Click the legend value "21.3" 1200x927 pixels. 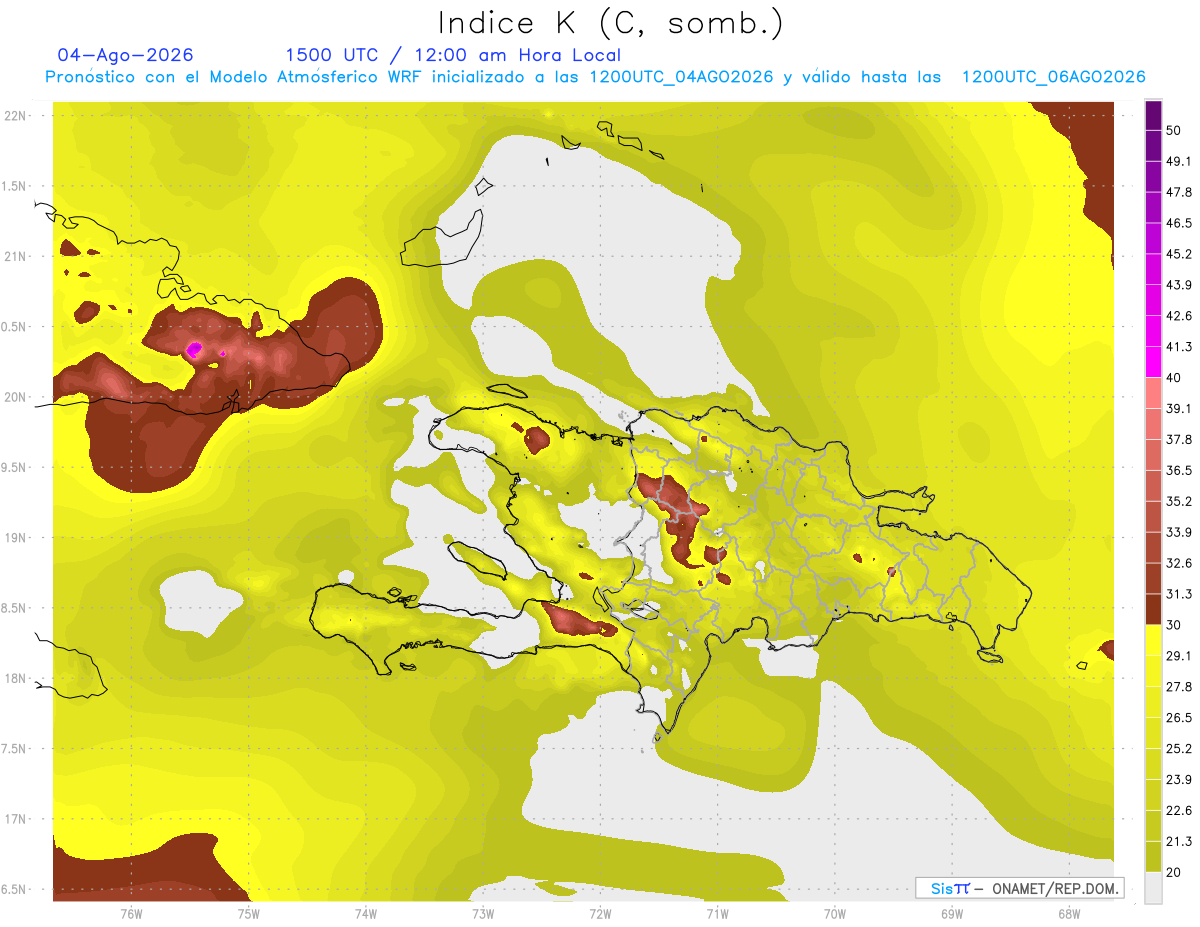tap(1179, 841)
